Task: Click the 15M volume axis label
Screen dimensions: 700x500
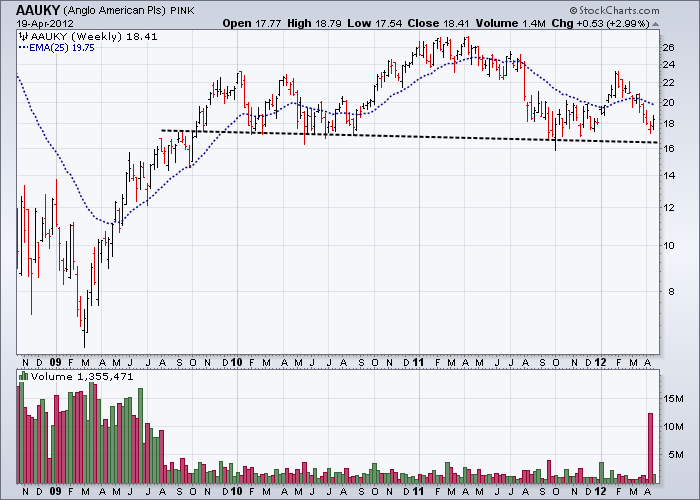Action: 674,399
